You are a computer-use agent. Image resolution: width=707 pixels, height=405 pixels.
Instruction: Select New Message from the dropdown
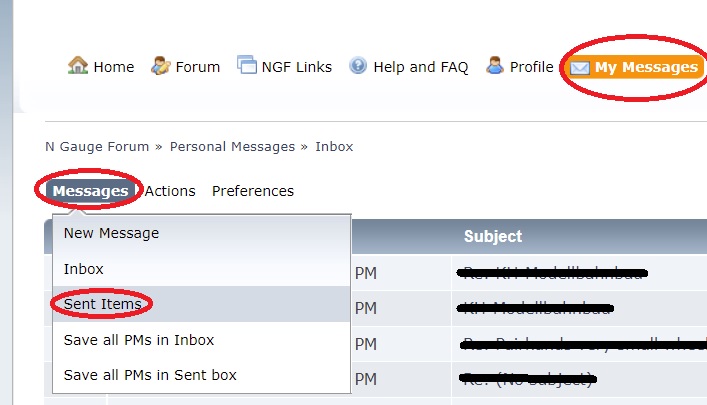[x=202, y=233]
